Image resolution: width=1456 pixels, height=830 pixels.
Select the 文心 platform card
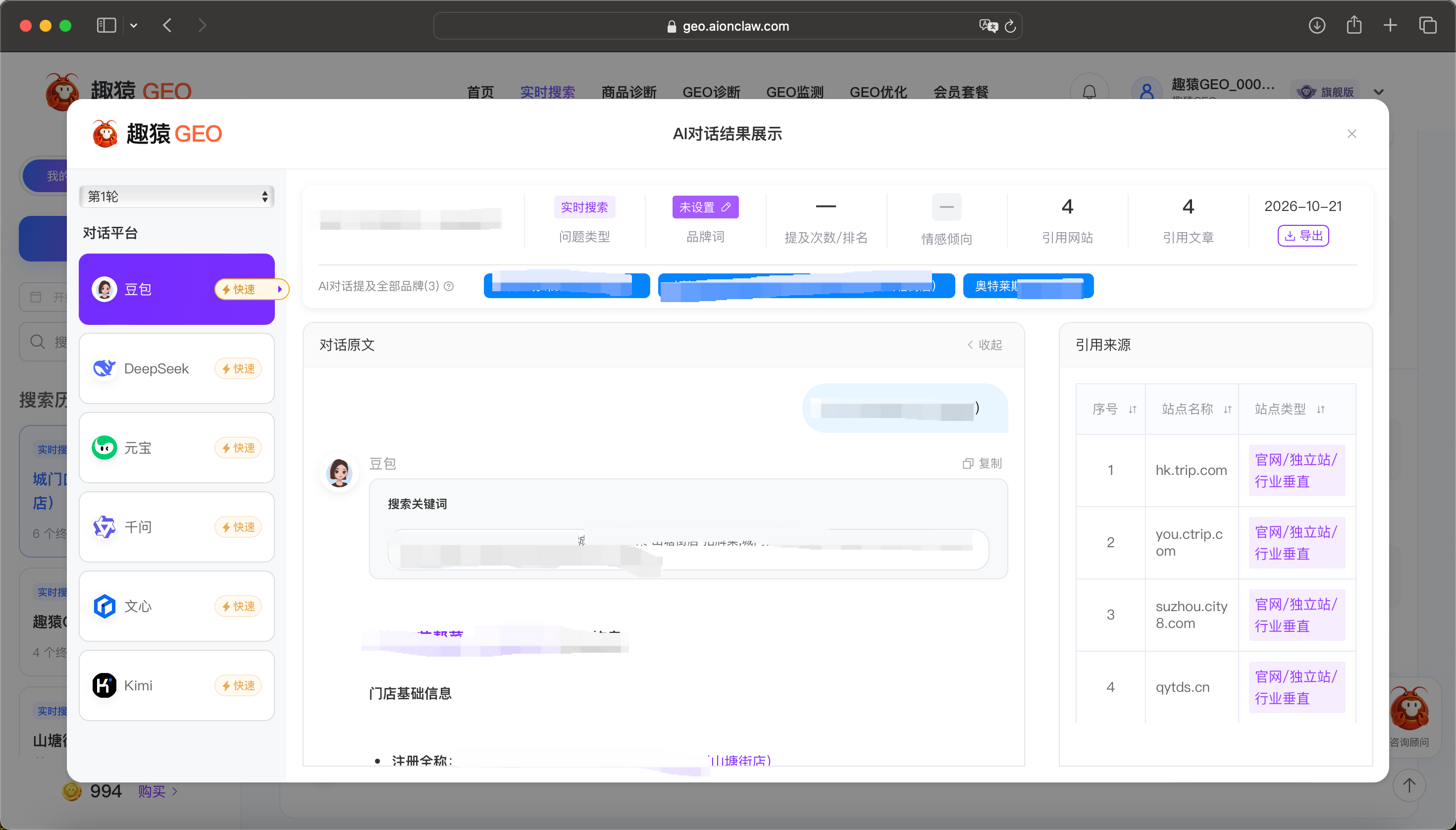pos(177,606)
